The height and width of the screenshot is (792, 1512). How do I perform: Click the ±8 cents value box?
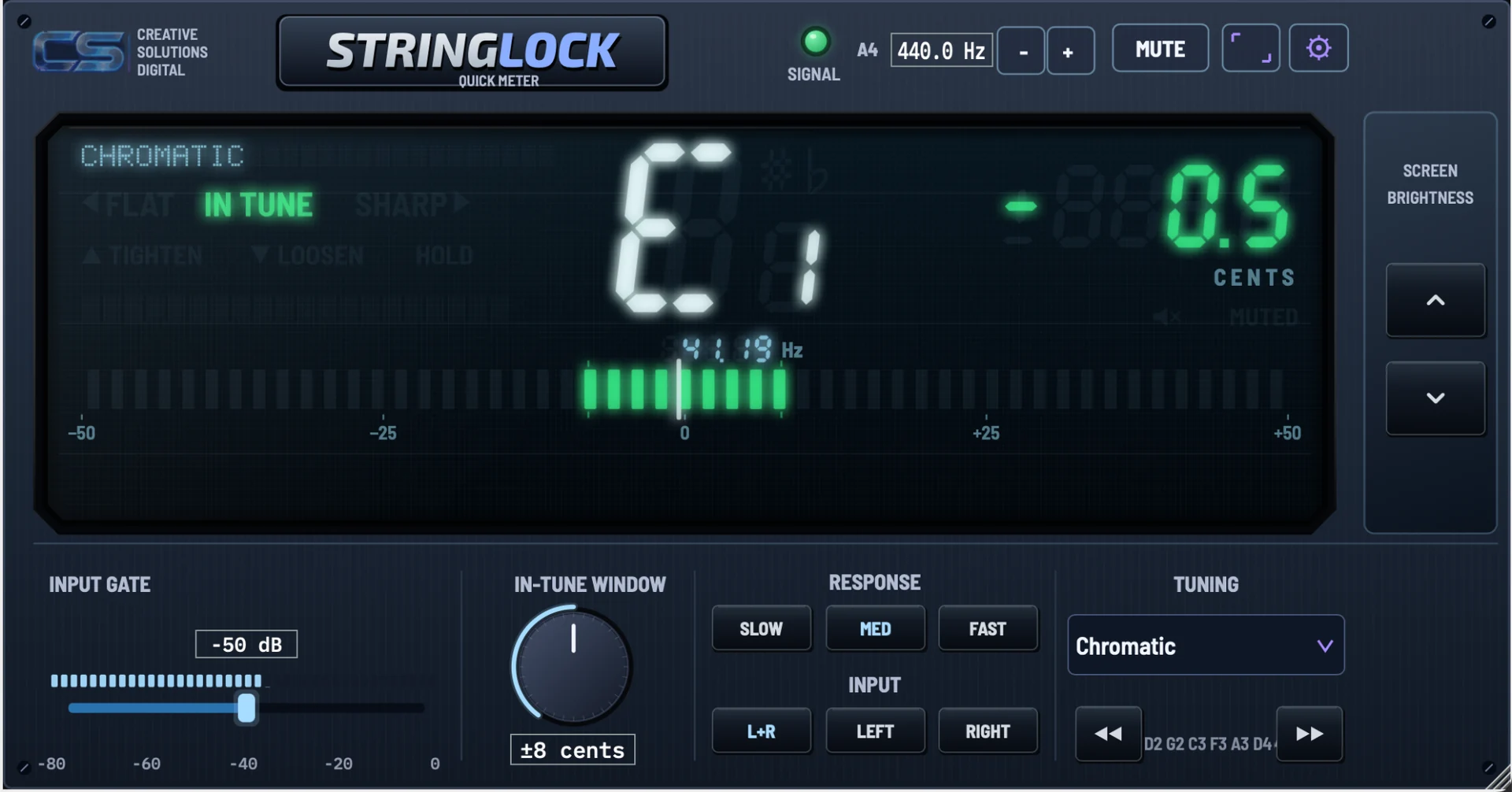click(573, 749)
